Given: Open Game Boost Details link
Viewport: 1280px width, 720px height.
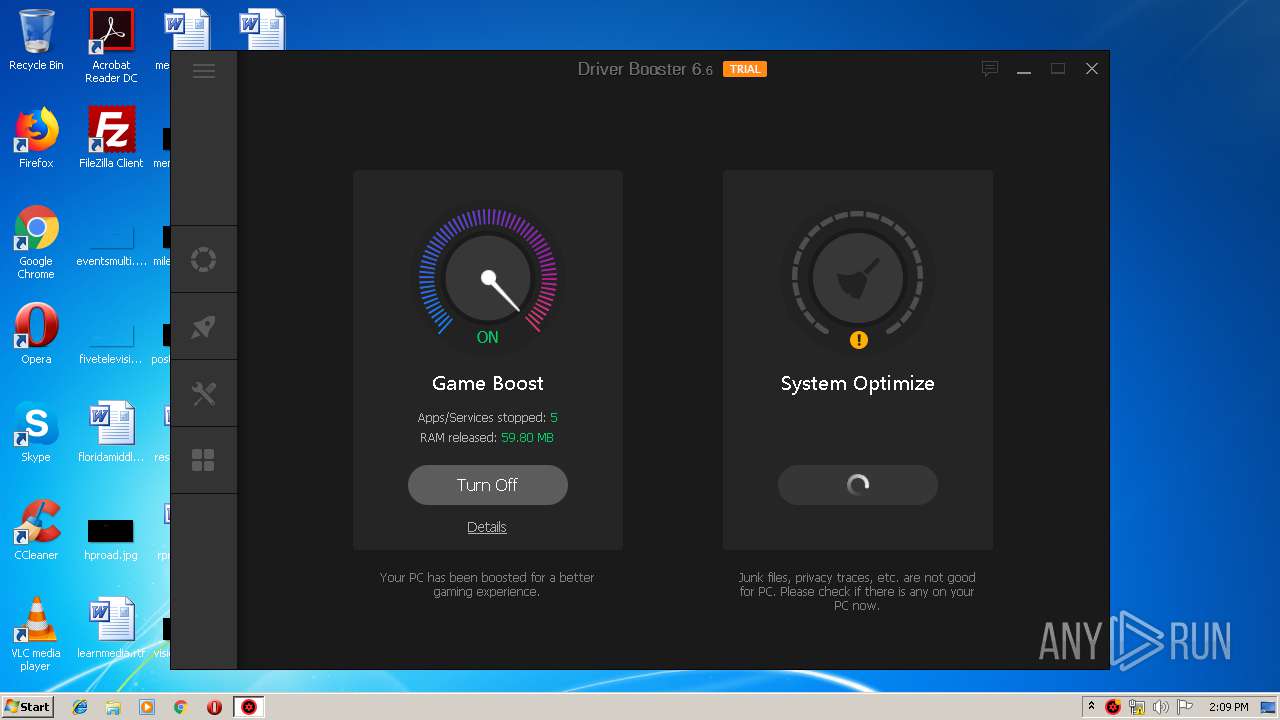Looking at the screenshot, I should pyautogui.click(x=487, y=527).
